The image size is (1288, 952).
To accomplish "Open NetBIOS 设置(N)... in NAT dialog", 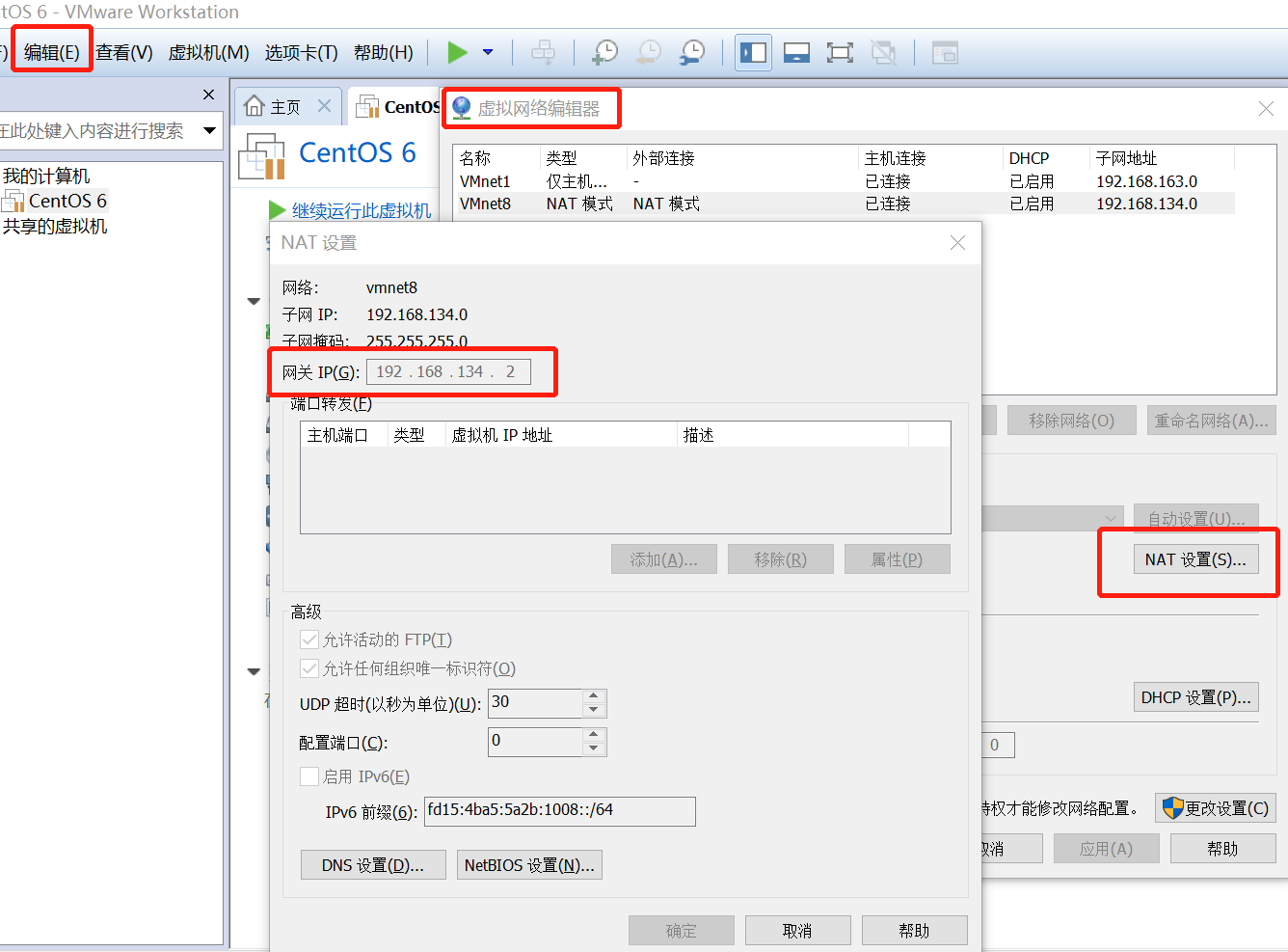I will click(529, 865).
